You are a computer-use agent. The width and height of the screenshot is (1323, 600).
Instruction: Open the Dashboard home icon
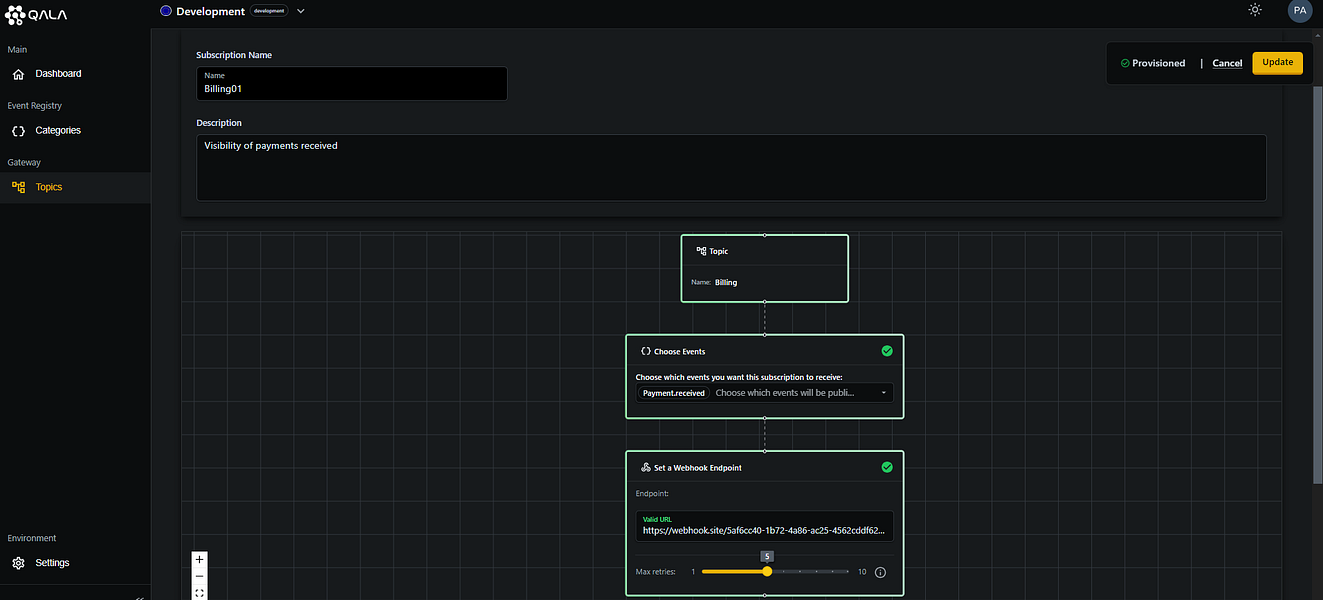pos(18,74)
